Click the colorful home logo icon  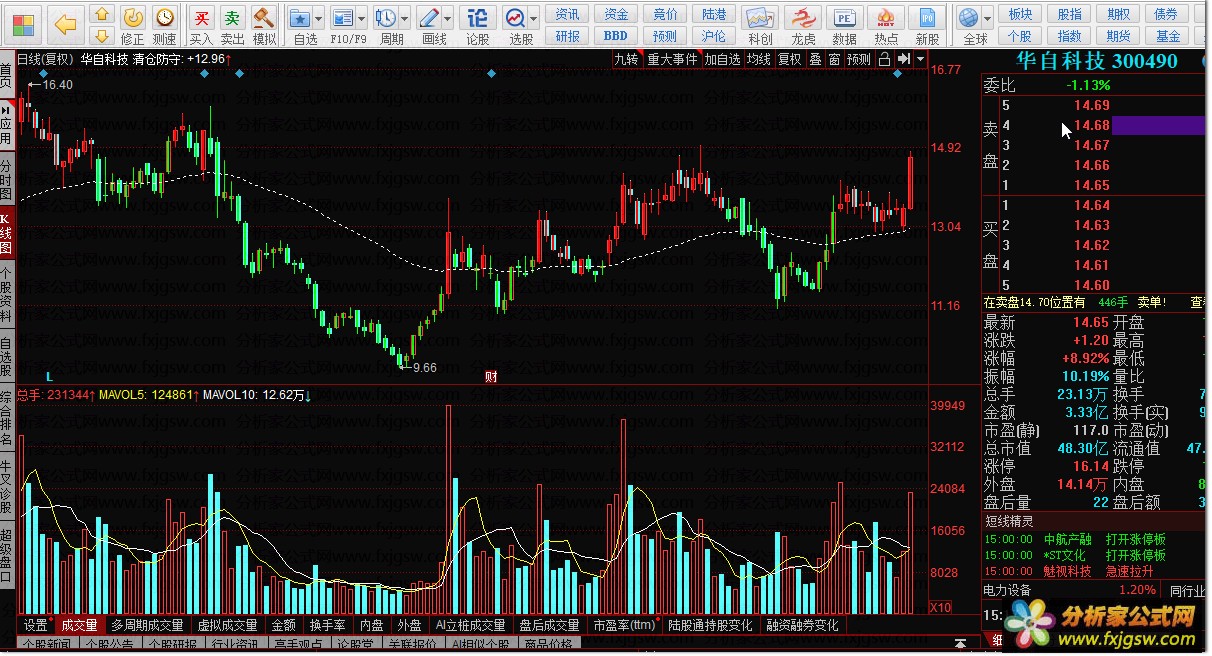pos(22,23)
